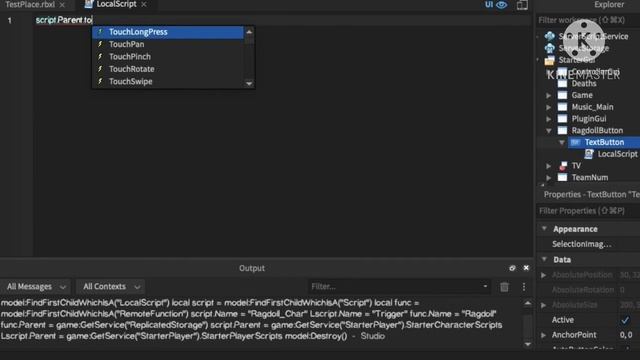Select TeamNum in Explorer
Viewport: 640px width, 360px height.
coord(589,178)
